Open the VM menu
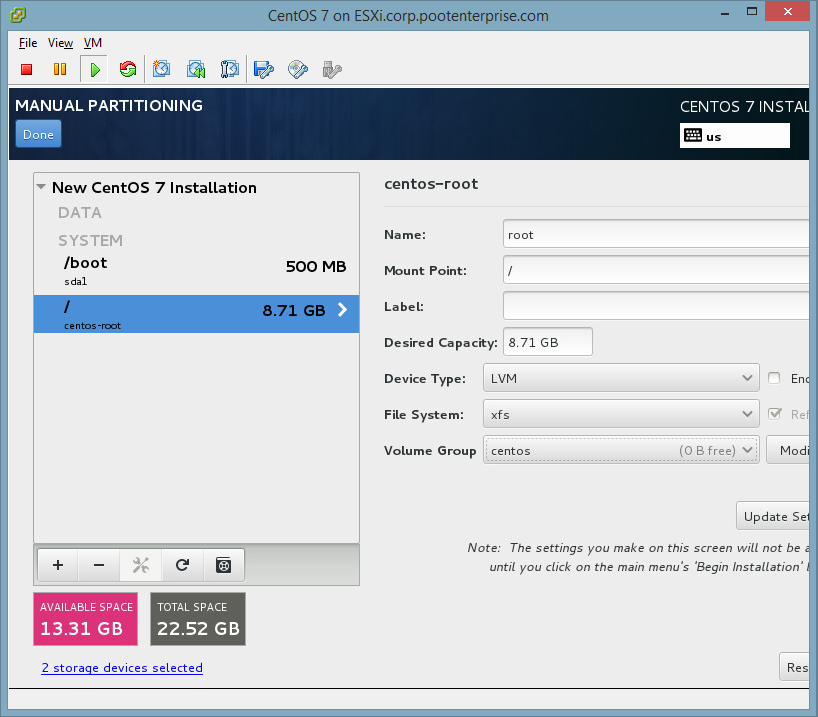The height and width of the screenshot is (717, 818). [93, 43]
